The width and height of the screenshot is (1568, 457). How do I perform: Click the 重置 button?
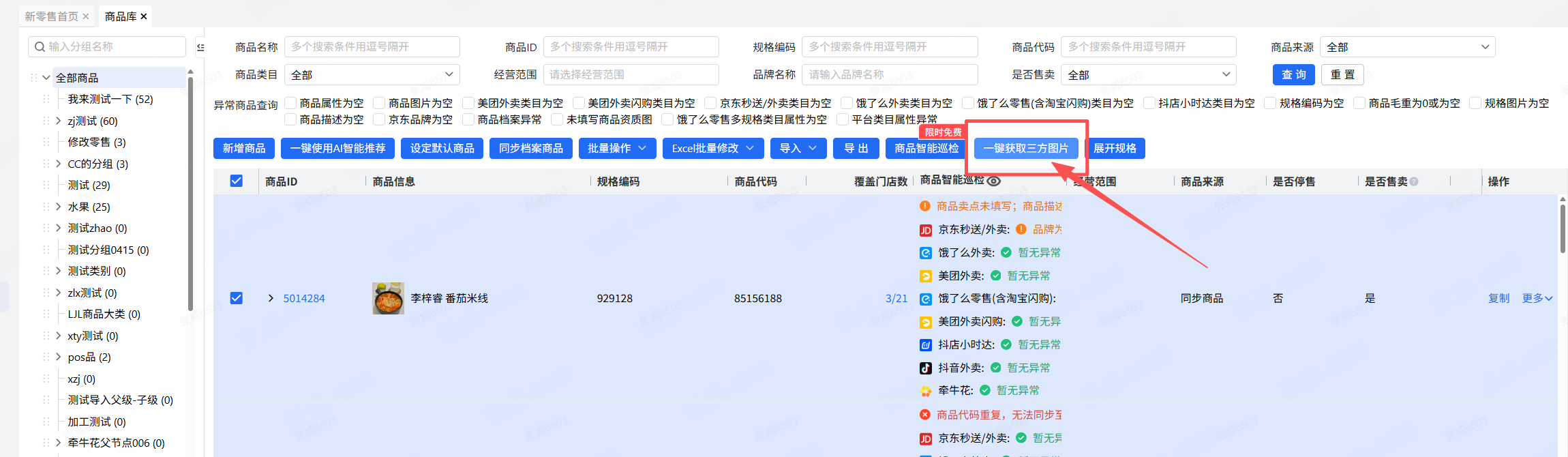1342,74
